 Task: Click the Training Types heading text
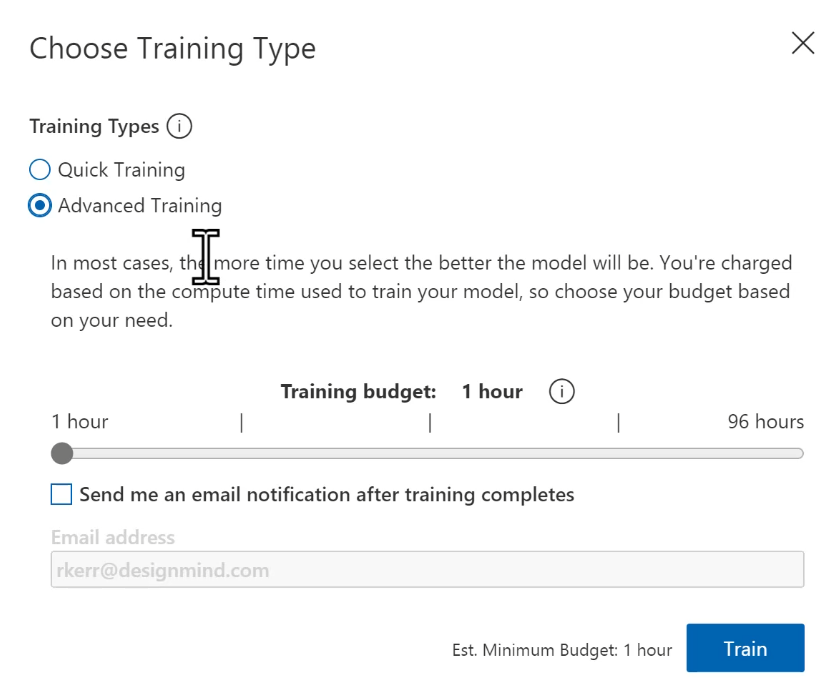tap(94, 127)
